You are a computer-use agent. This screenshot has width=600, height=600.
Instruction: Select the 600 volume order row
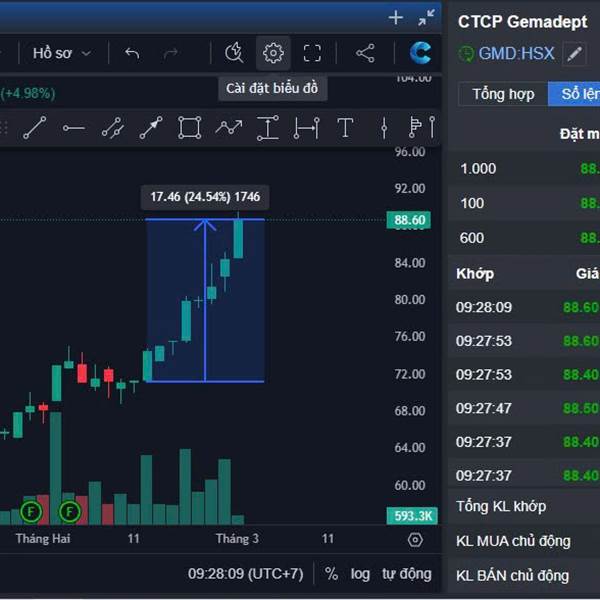524,238
